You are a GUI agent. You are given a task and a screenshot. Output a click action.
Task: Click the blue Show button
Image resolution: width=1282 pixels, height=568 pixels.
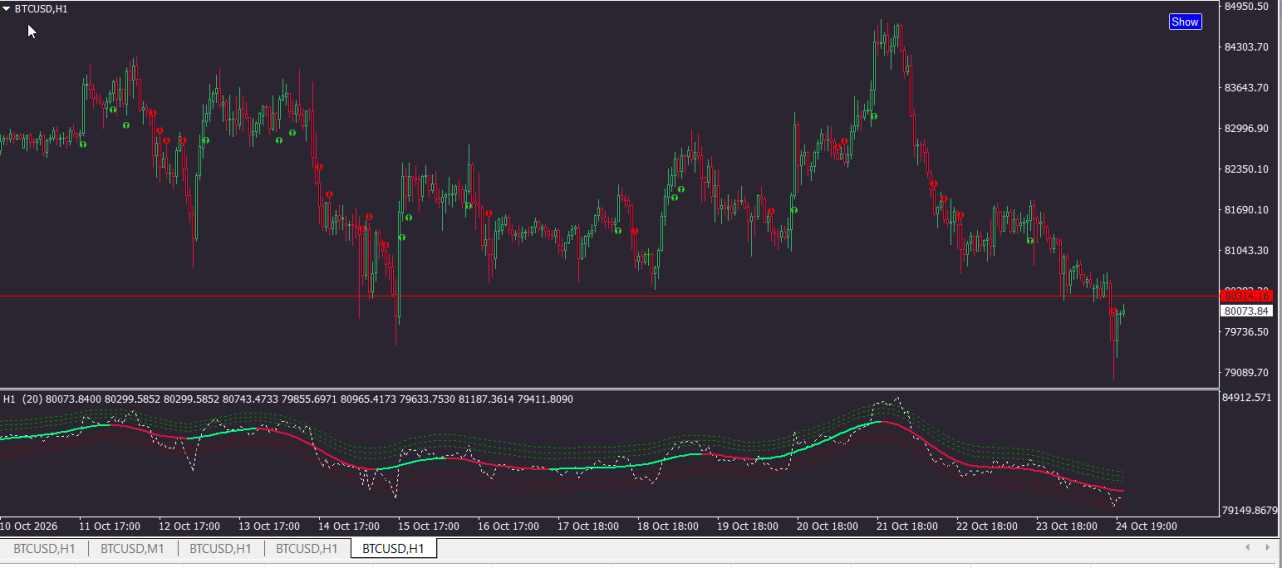(1185, 22)
